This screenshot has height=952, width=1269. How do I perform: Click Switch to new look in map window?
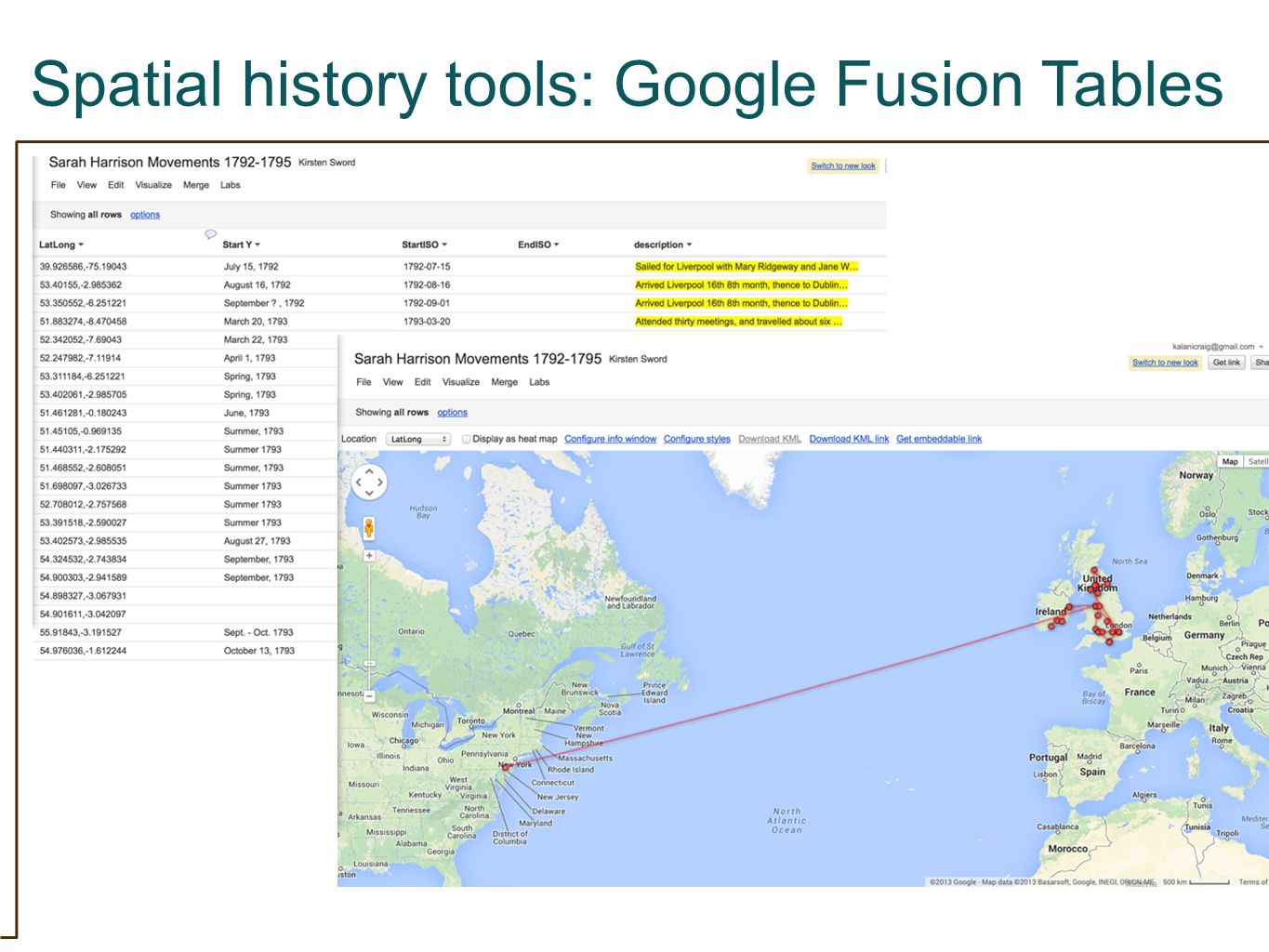(x=1165, y=363)
